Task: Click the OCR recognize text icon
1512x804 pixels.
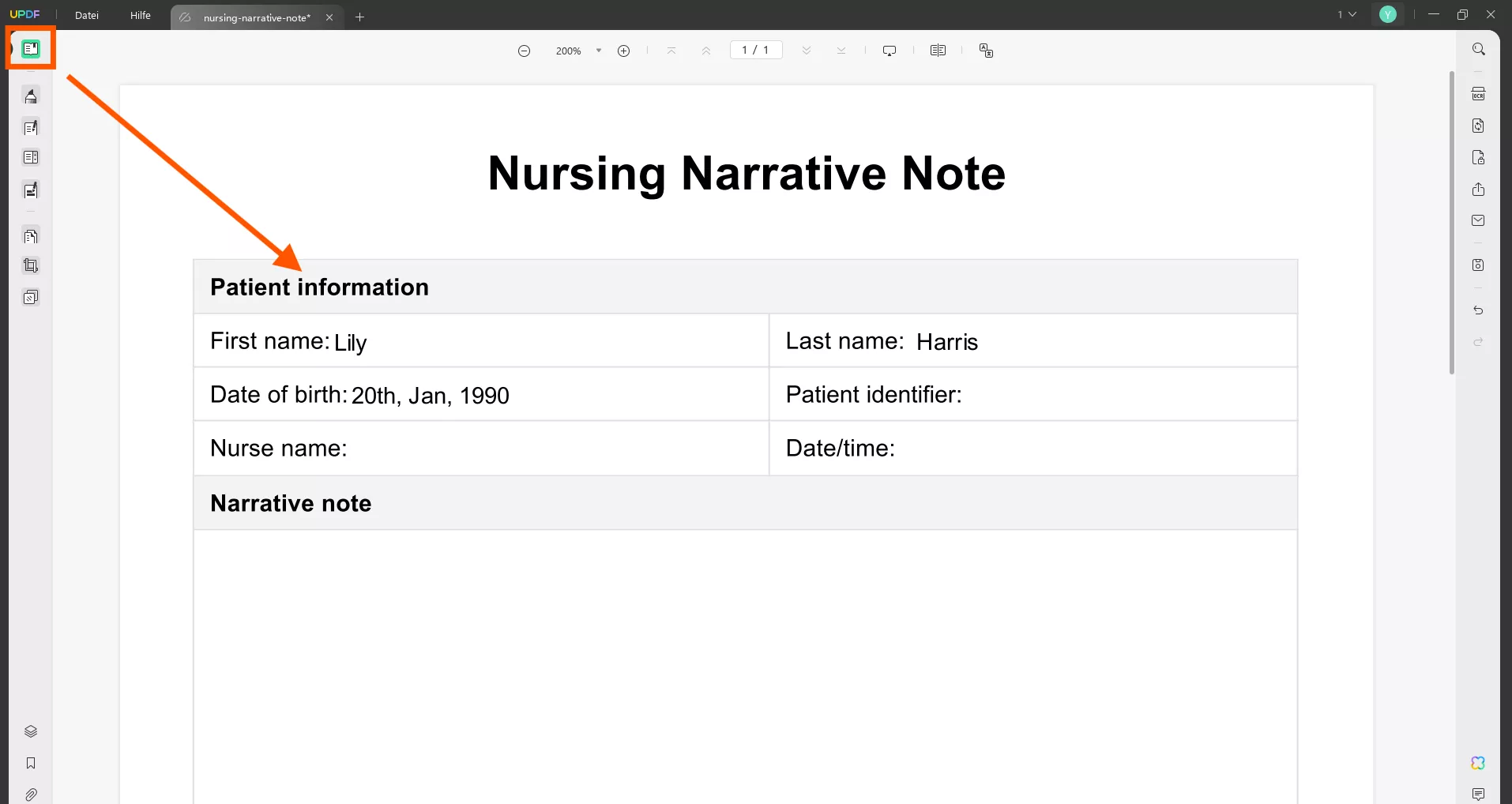Action: point(1478,95)
